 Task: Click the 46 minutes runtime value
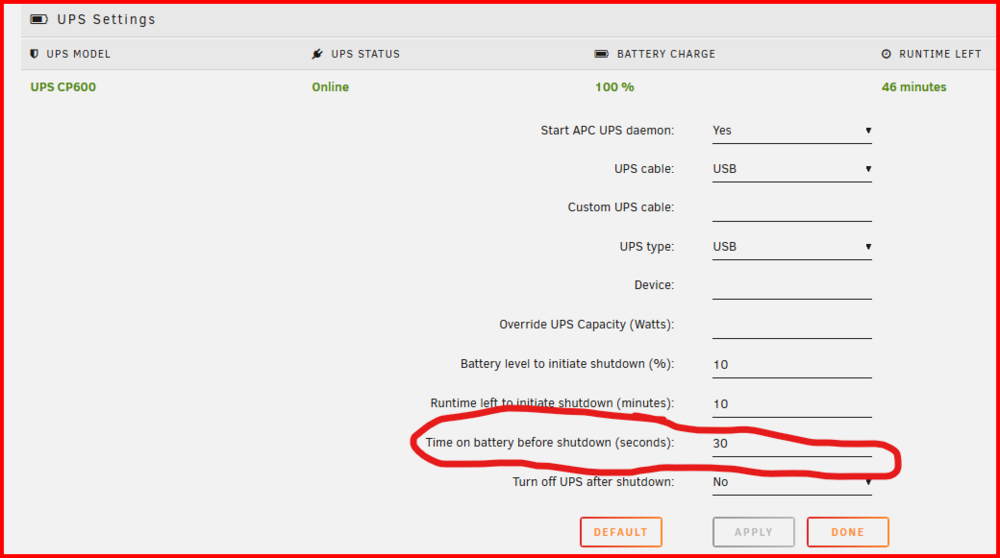914,87
